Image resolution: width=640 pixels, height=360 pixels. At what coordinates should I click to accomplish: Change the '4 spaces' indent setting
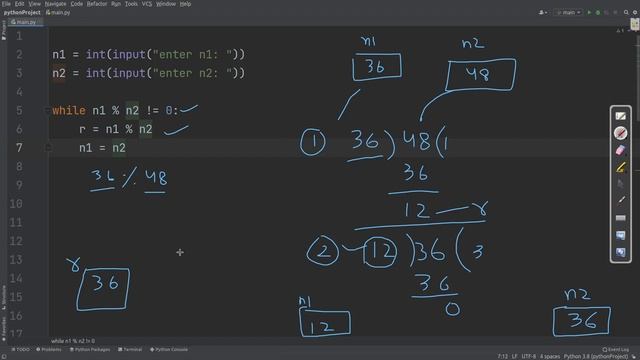click(550, 356)
